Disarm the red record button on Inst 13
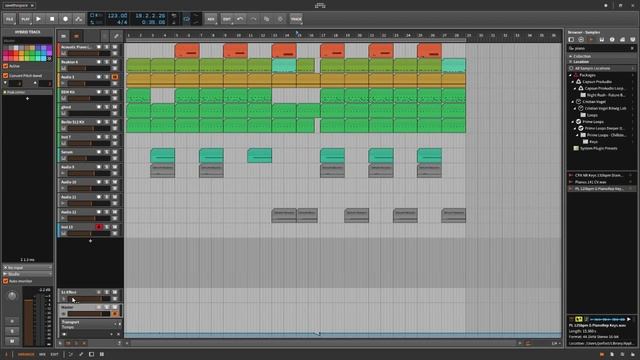The height and width of the screenshot is (360, 640). [x=99, y=227]
